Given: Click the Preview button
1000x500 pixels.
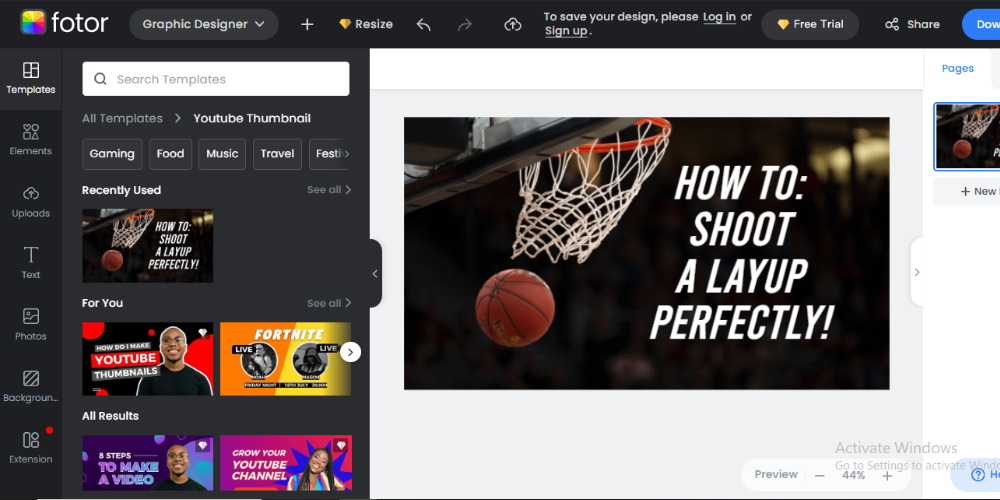Looking at the screenshot, I should (x=776, y=474).
